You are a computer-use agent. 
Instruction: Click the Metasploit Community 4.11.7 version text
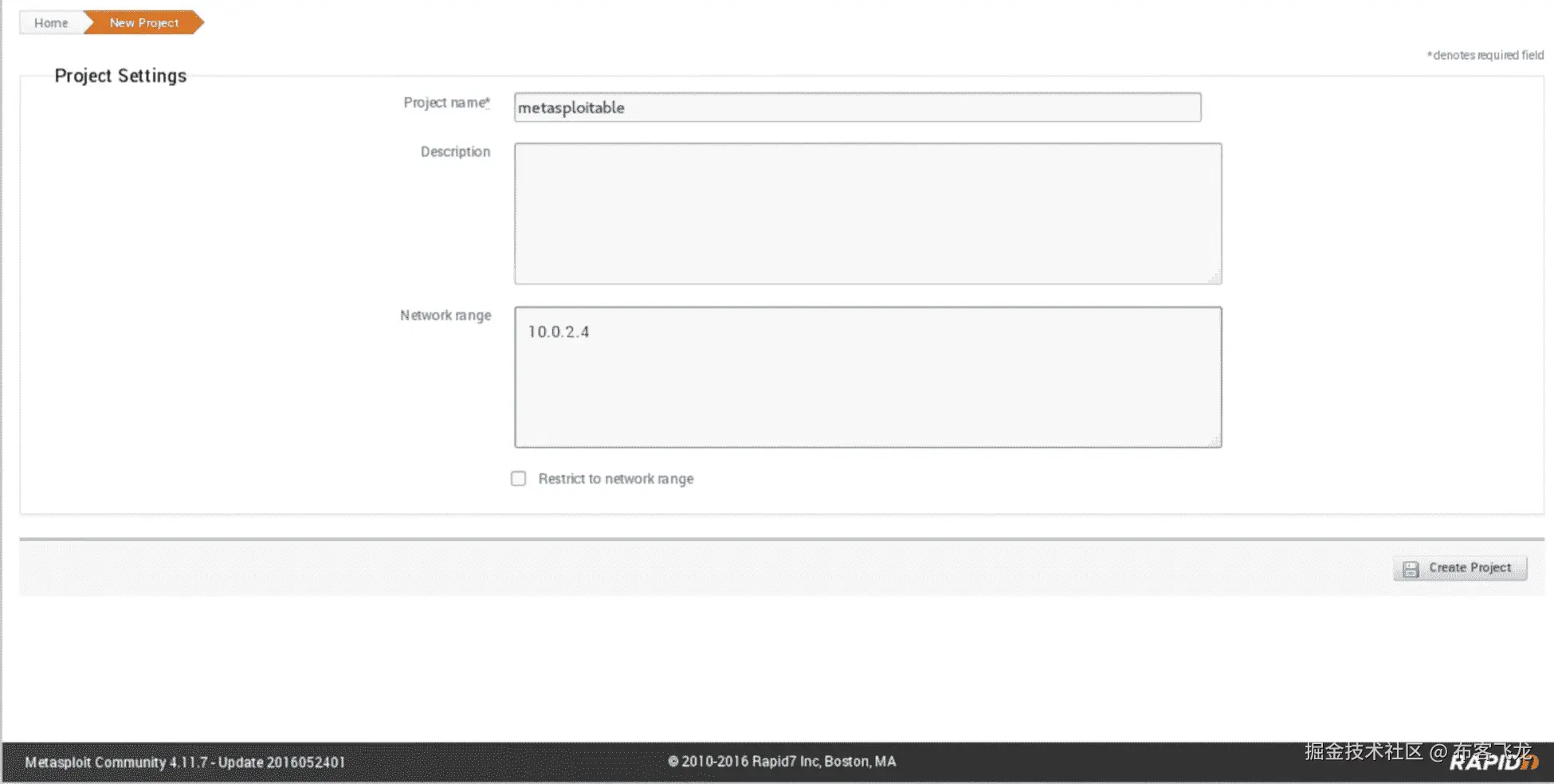pos(185,762)
